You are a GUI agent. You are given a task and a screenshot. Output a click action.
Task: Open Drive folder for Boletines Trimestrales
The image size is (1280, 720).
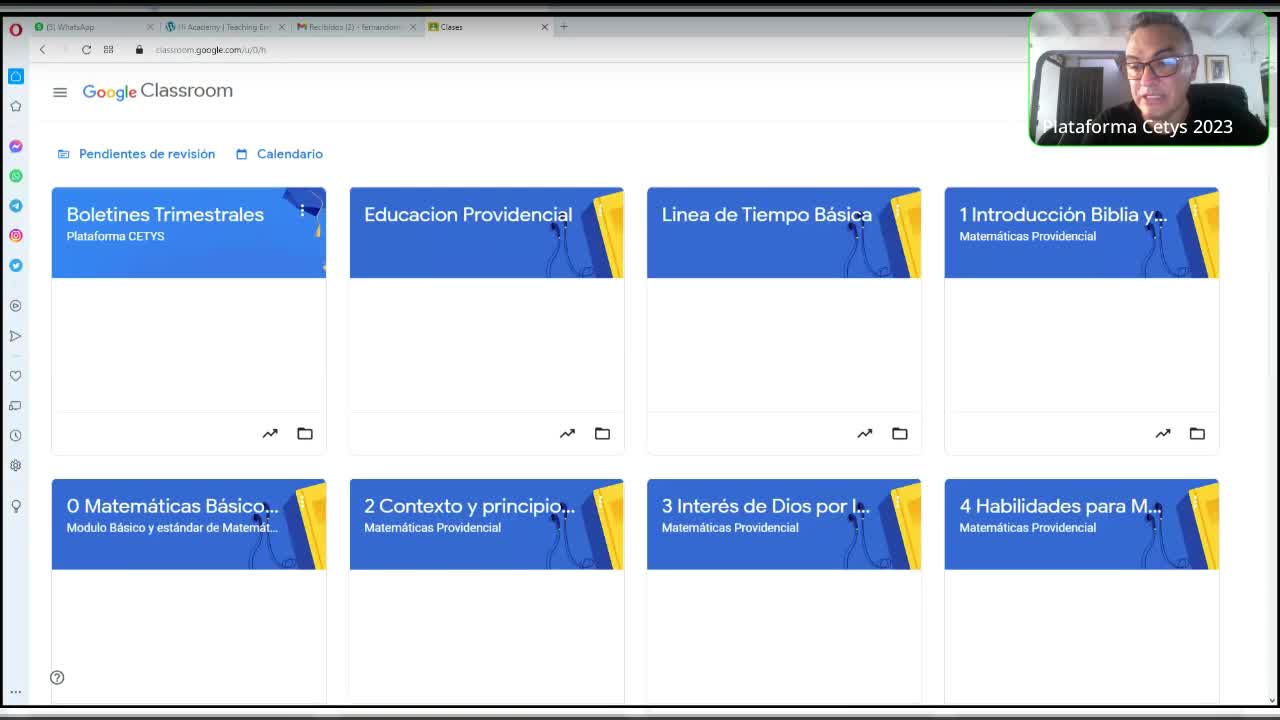[x=305, y=433]
